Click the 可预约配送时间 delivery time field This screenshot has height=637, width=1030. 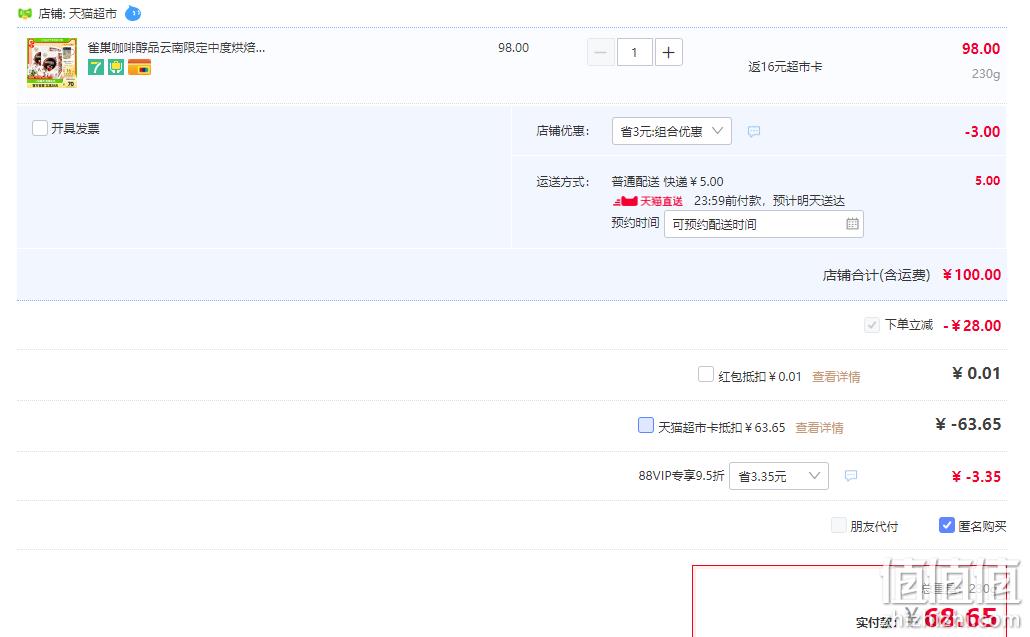pos(763,224)
